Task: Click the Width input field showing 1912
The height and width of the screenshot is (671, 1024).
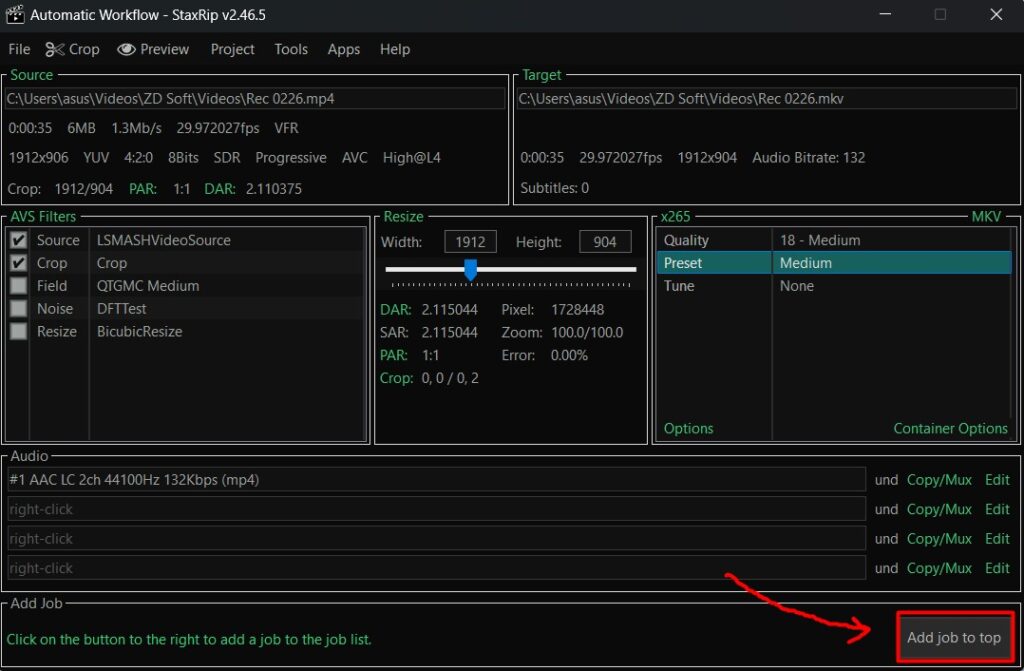Action: (470, 242)
